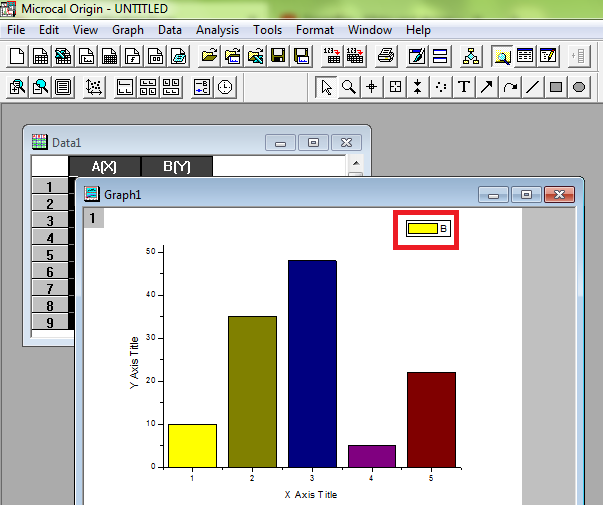The width and height of the screenshot is (603, 505).
Task: Activate the straight Arrow tool
Action: click(x=487, y=87)
